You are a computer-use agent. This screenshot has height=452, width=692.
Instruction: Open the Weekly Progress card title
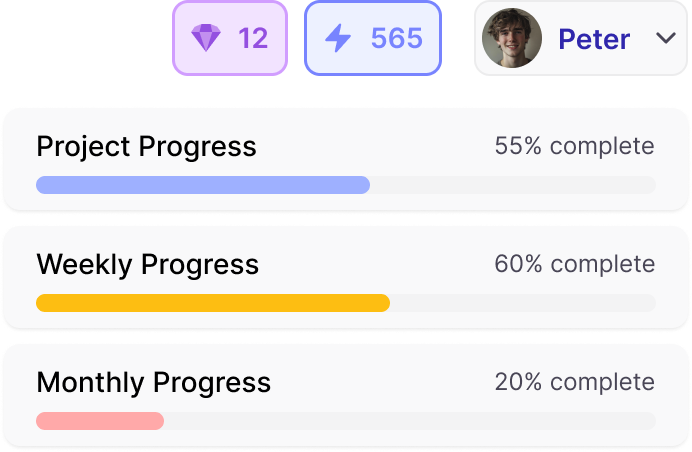coord(147,265)
